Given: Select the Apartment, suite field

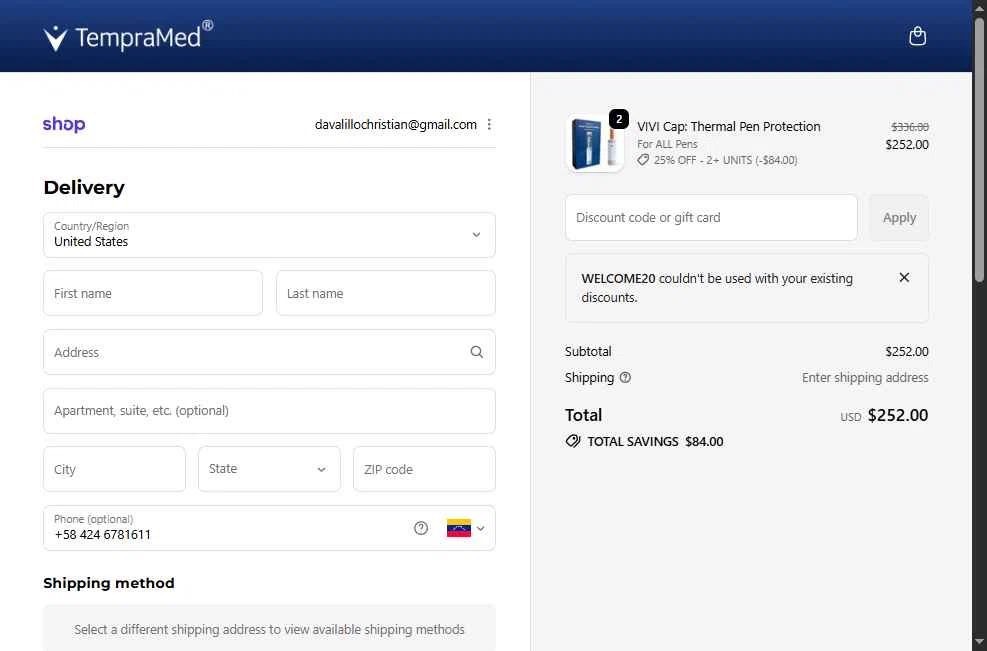Looking at the screenshot, I should [269, 410].
